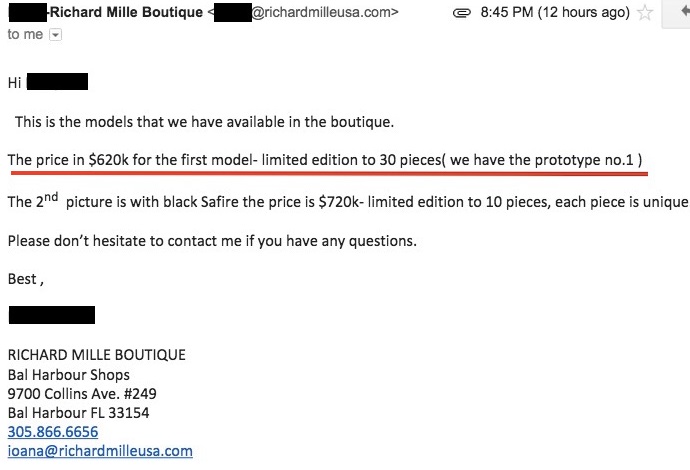This screenshot has width=690, height=470.
Task: Click the RICHARD MILLE BOUTIQUE signature heading
Action: [x=97, y=355]
